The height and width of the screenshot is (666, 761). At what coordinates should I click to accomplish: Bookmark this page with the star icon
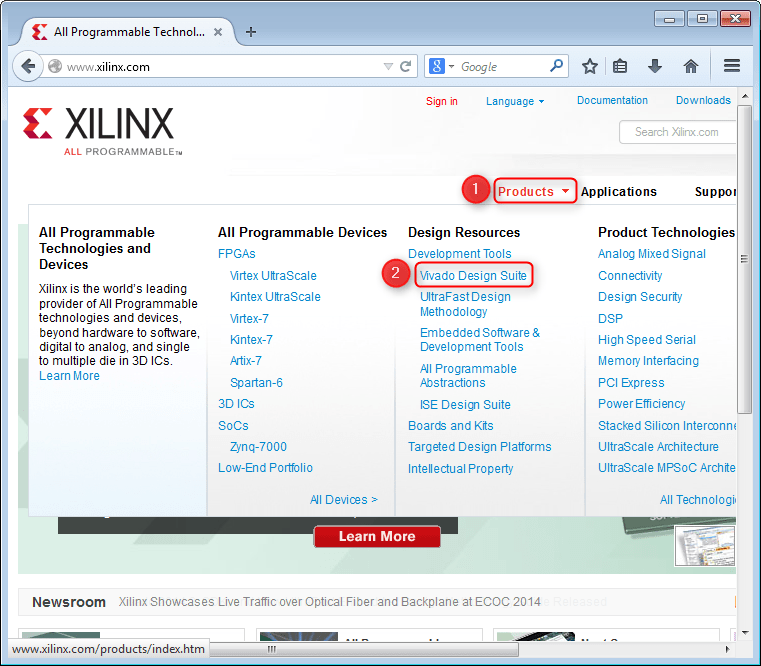coord(590,67)
